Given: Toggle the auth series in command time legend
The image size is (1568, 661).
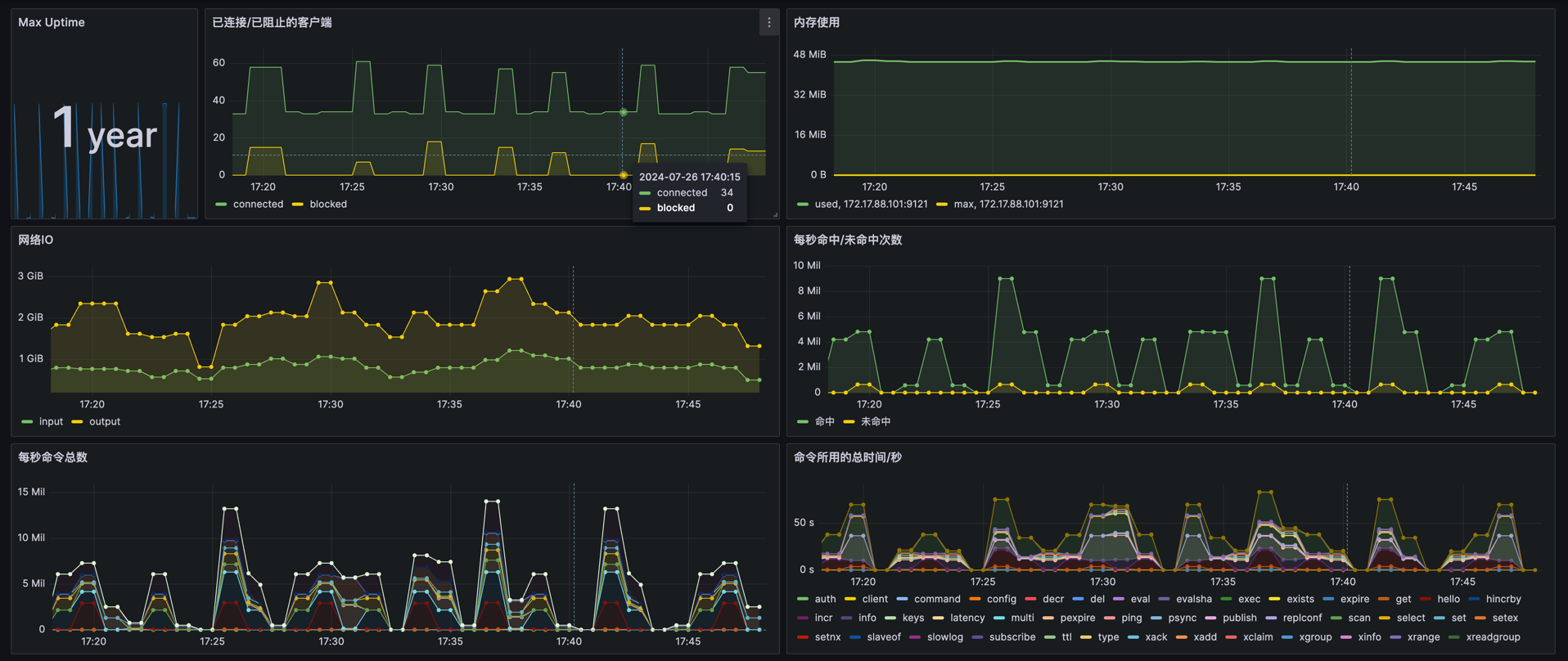Looking at the screenshot, I should pos(826,600).
